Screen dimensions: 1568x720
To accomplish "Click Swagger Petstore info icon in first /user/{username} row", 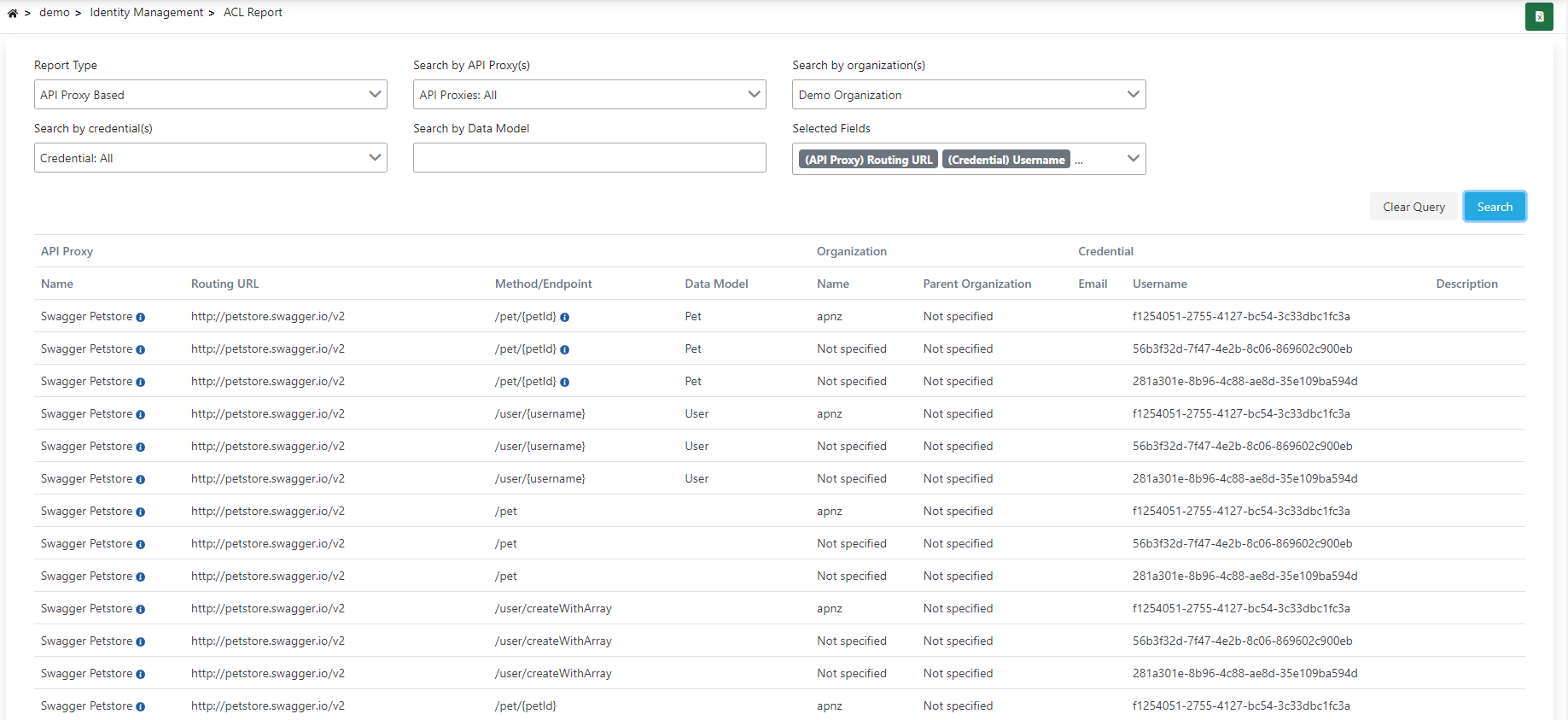I will tap(141, 414).
